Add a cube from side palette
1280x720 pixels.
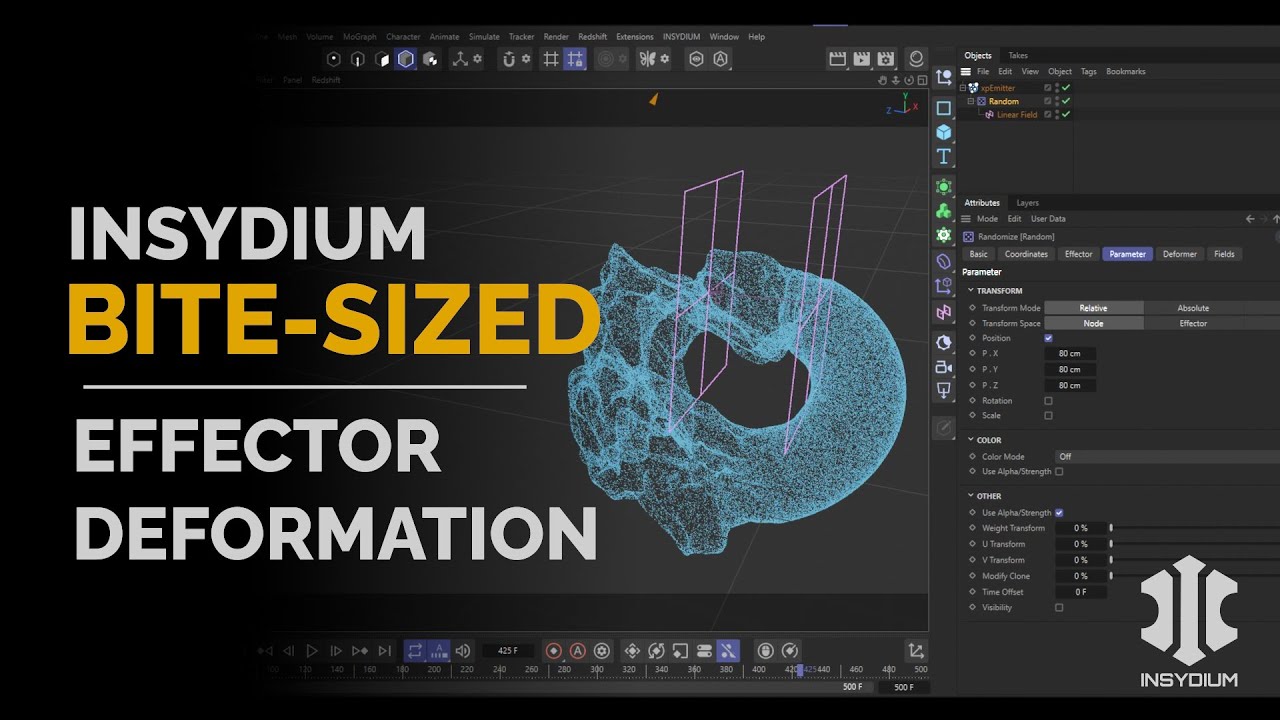943,132
